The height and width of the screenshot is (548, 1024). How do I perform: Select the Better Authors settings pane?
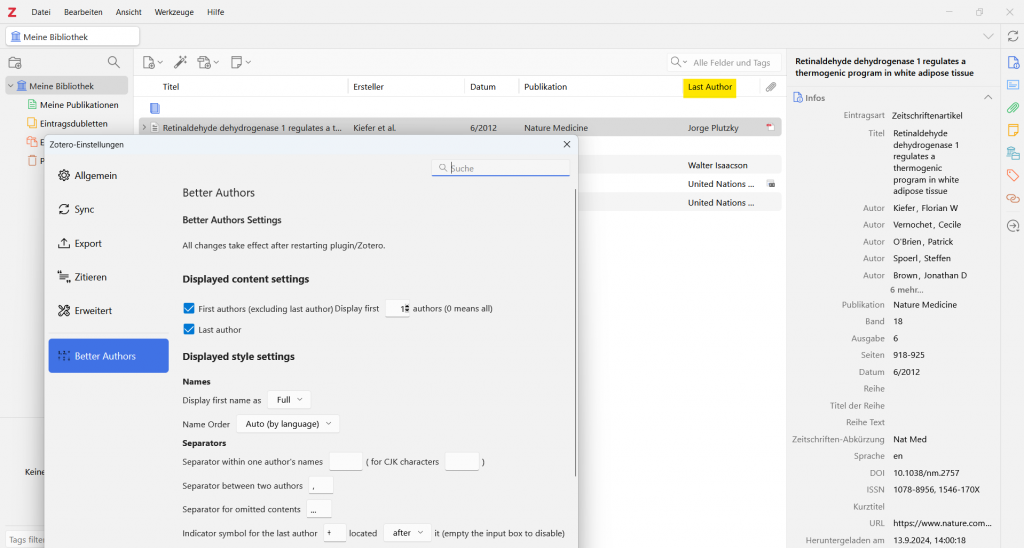coord(108,356)
